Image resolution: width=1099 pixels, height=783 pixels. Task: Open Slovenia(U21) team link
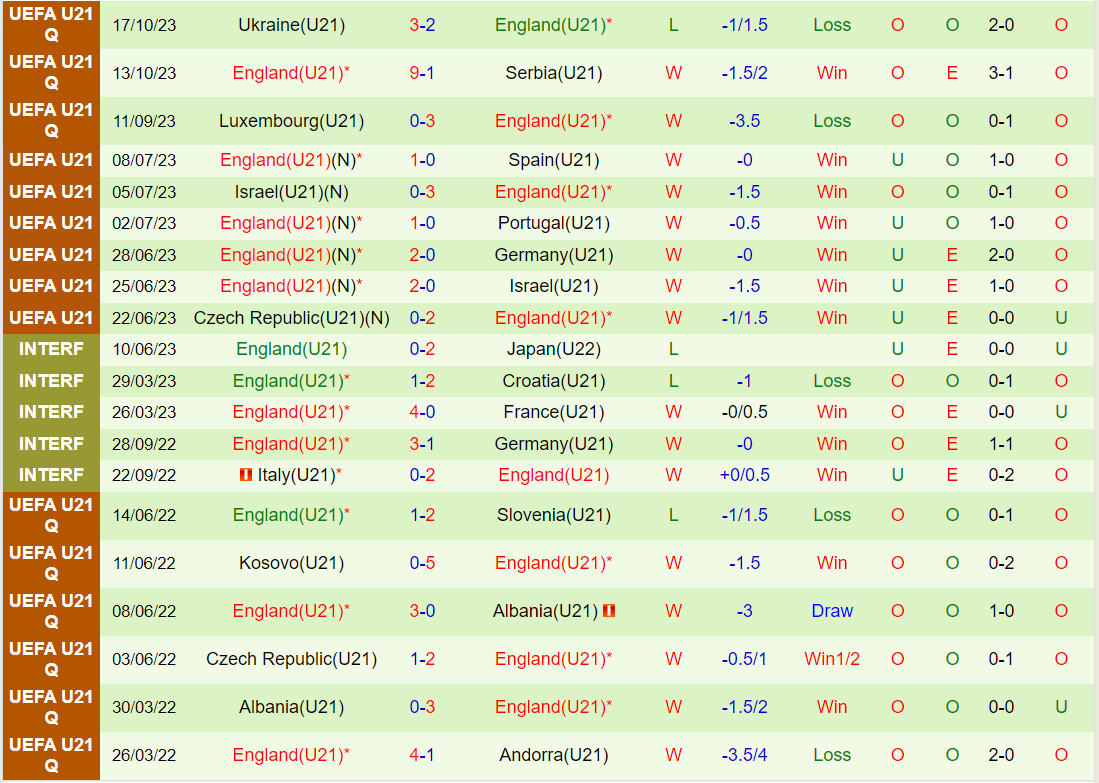coord(554,515)
